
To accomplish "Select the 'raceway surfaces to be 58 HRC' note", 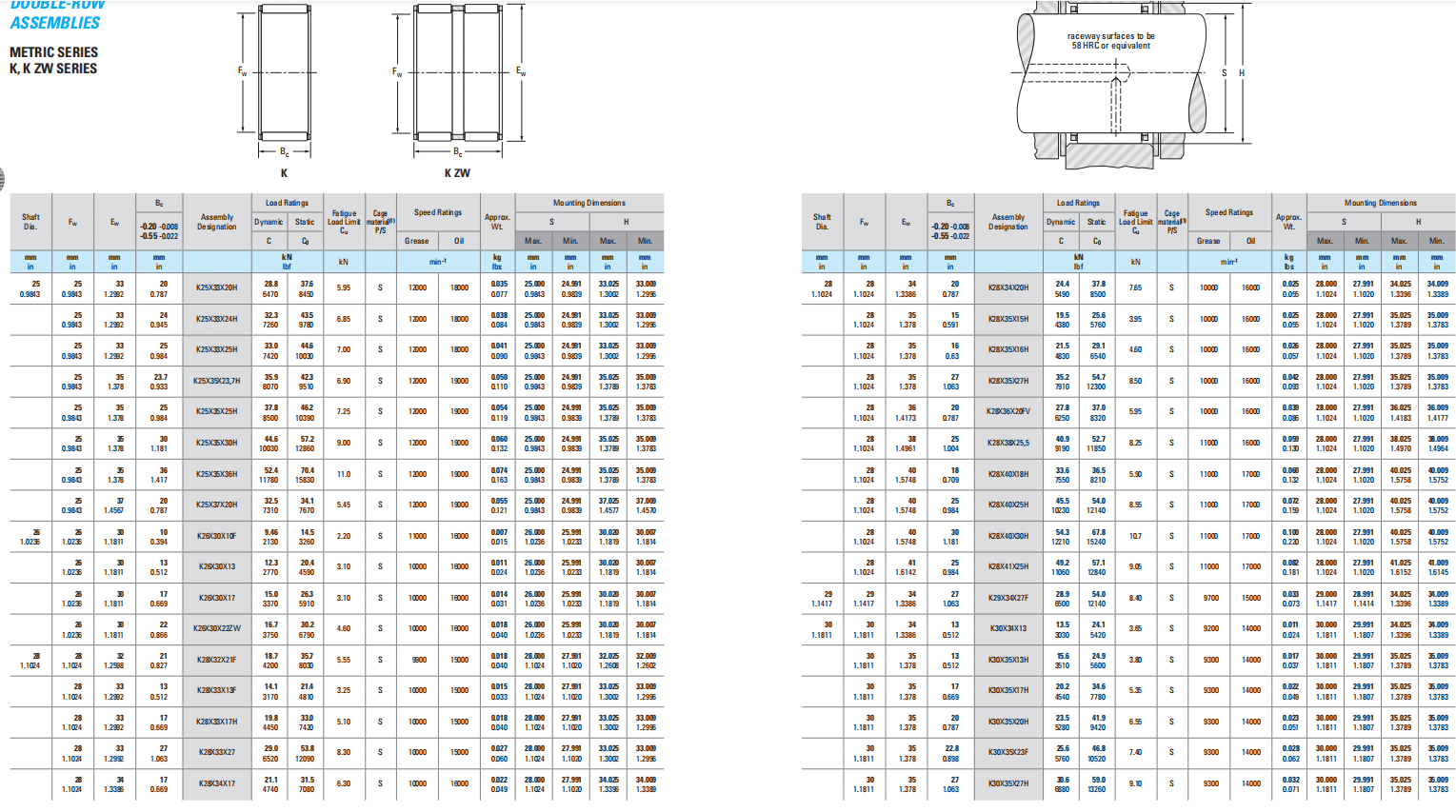I will 1110,41.
